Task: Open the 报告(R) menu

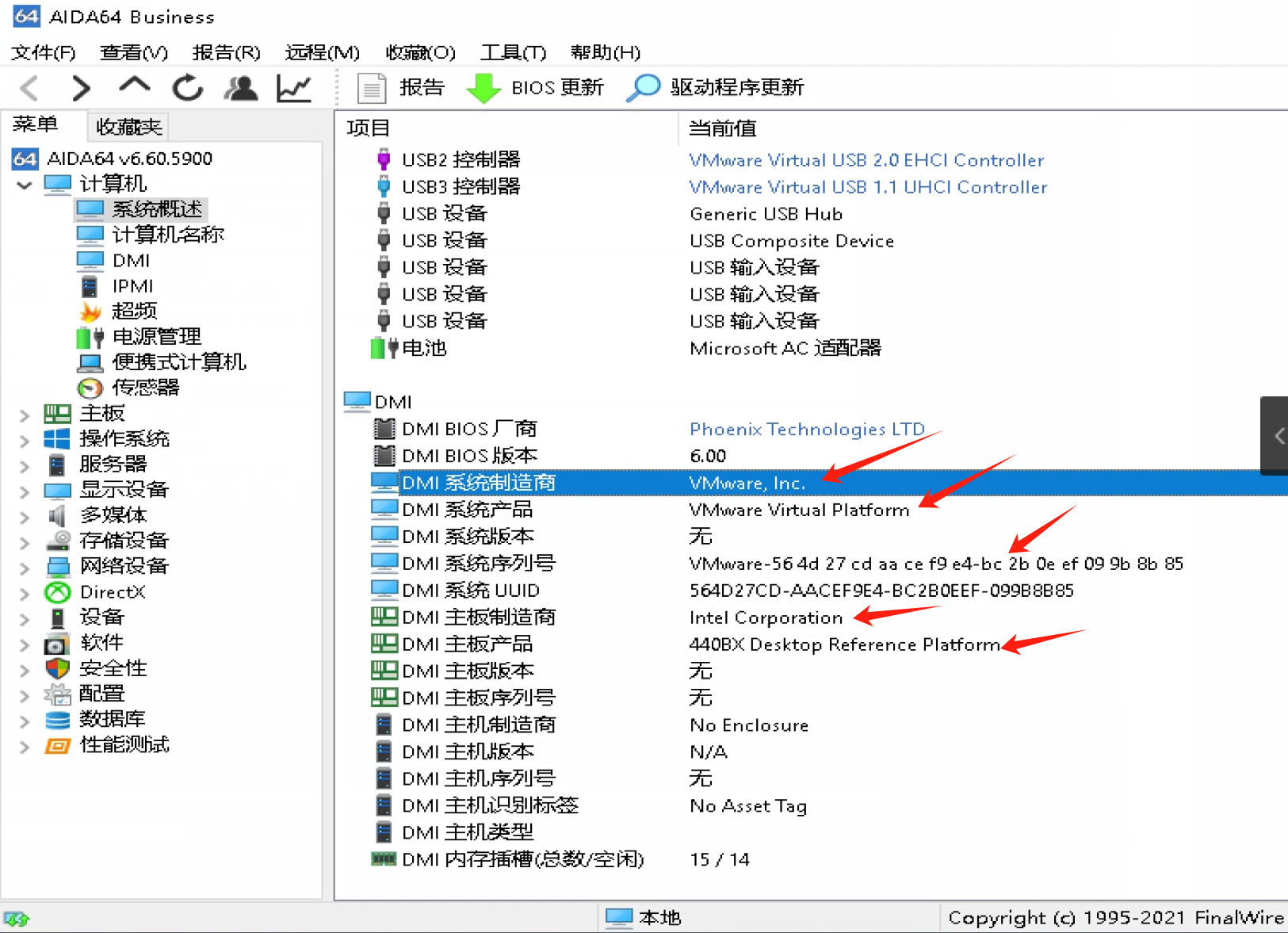Action: pyautogui.click(x=226, y=52)
